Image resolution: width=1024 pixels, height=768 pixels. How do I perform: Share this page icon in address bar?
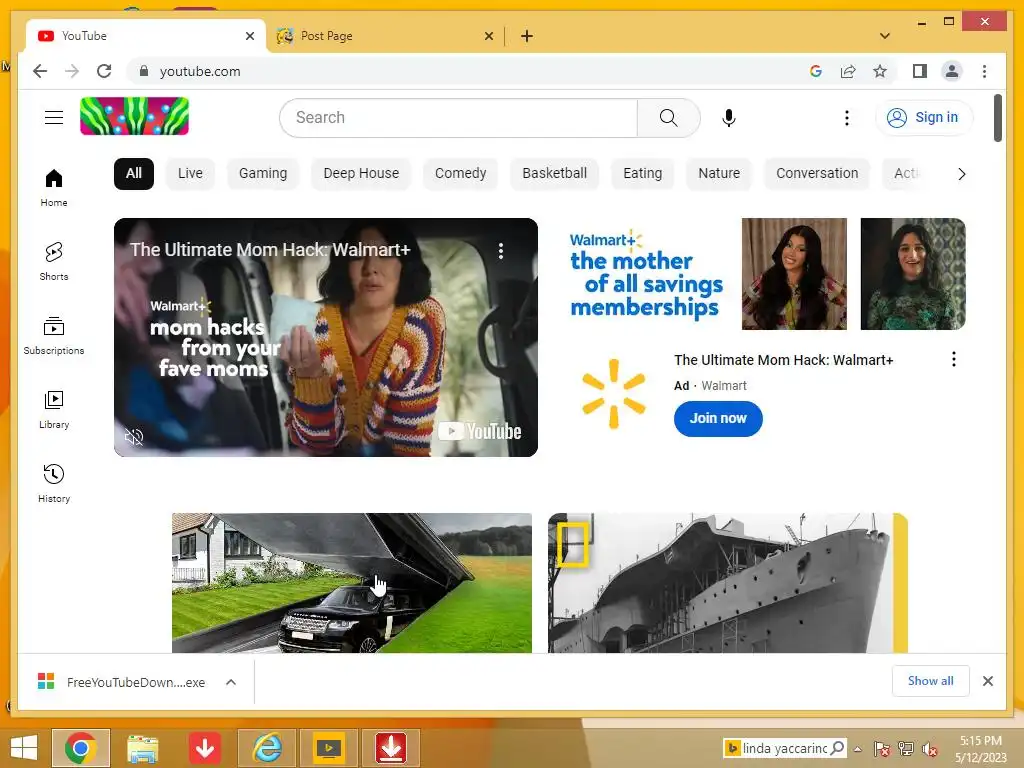(x=848, y=71)
